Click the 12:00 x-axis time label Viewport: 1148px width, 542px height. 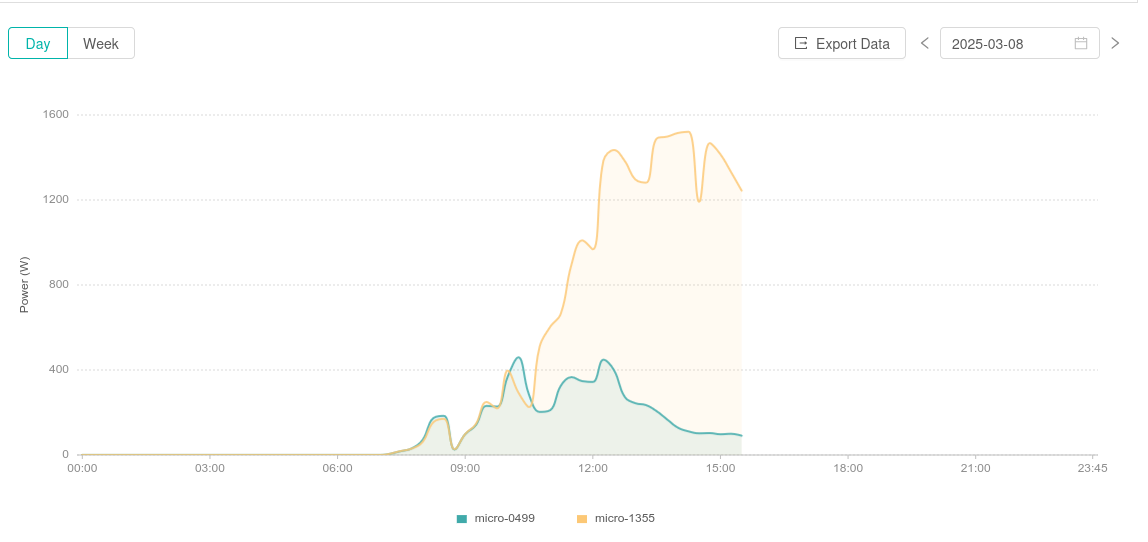[593, 468]
